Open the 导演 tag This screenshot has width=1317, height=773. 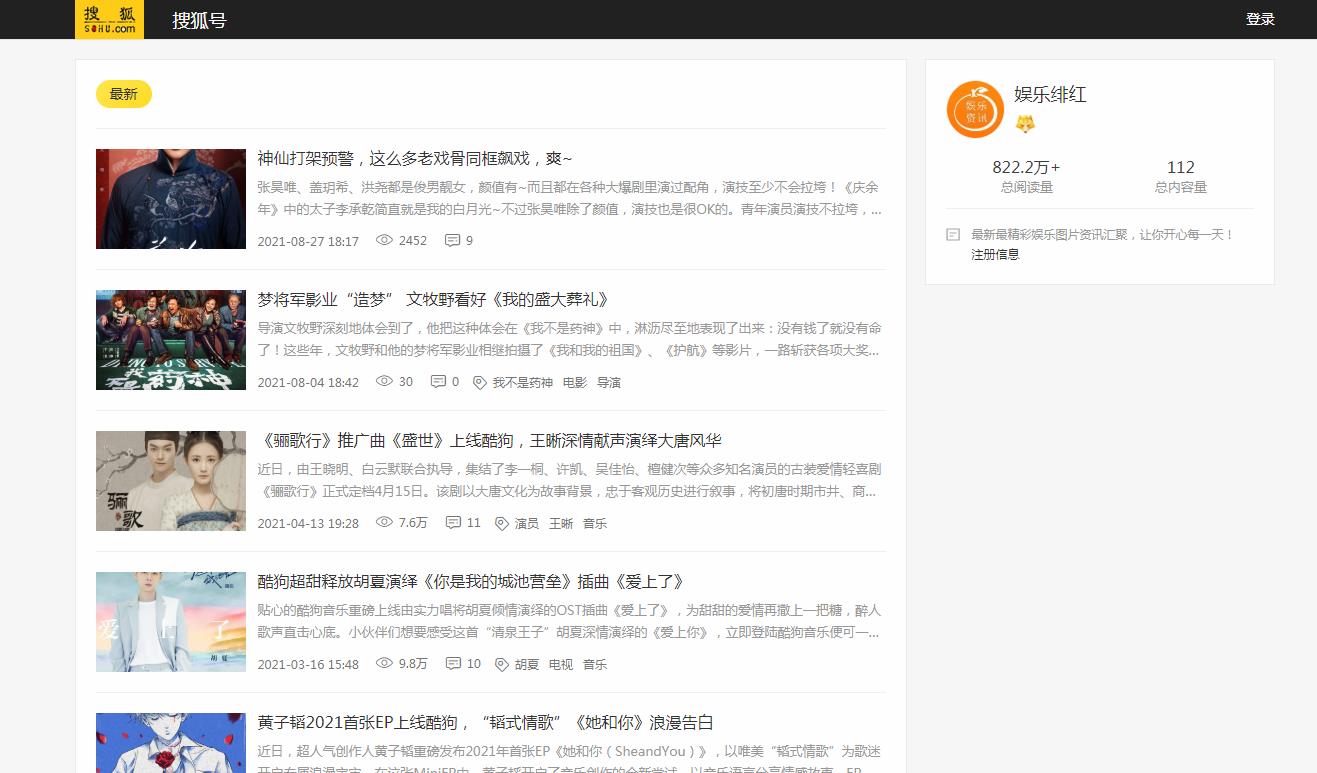609,382
